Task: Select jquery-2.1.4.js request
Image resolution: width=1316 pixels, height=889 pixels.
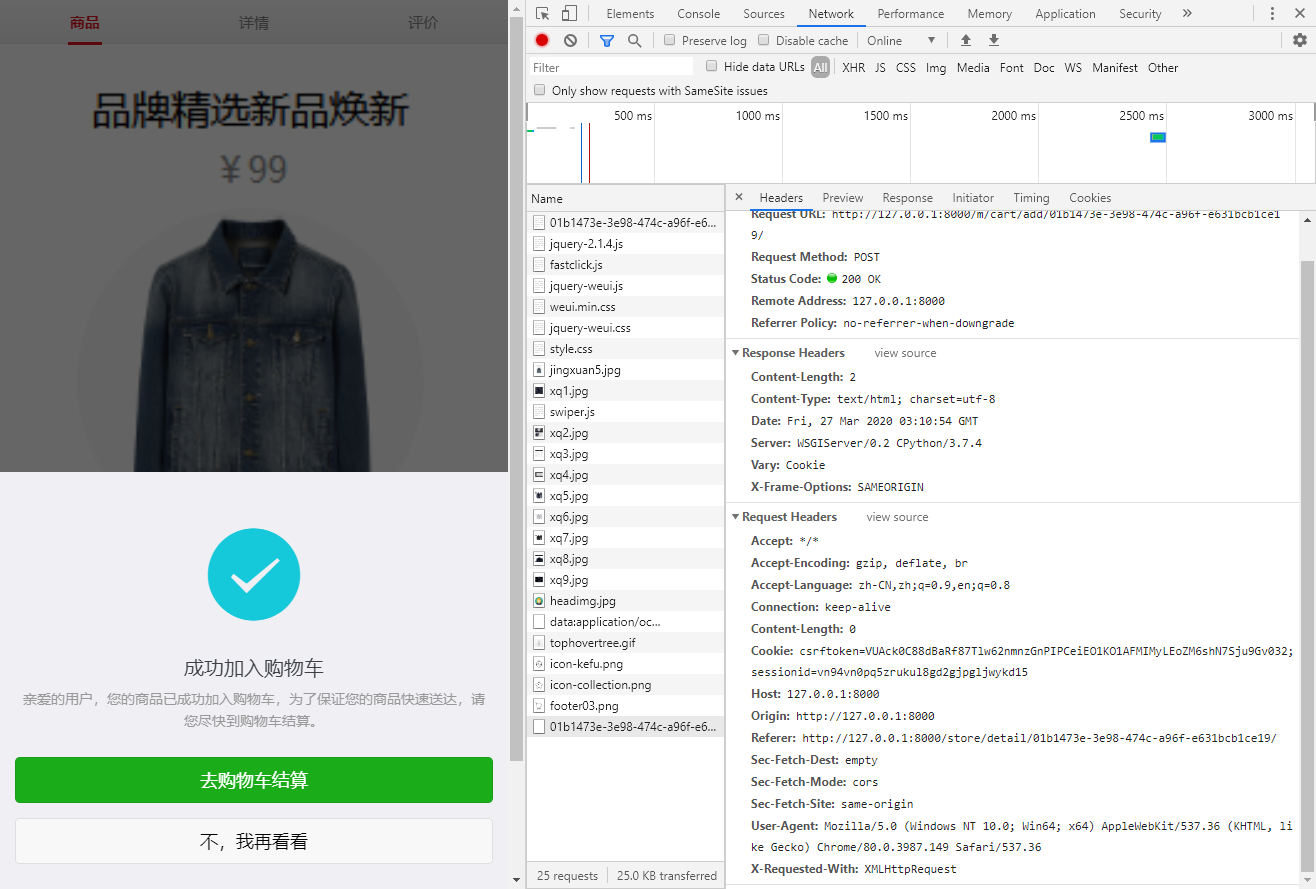Action: tap(625, 244)
